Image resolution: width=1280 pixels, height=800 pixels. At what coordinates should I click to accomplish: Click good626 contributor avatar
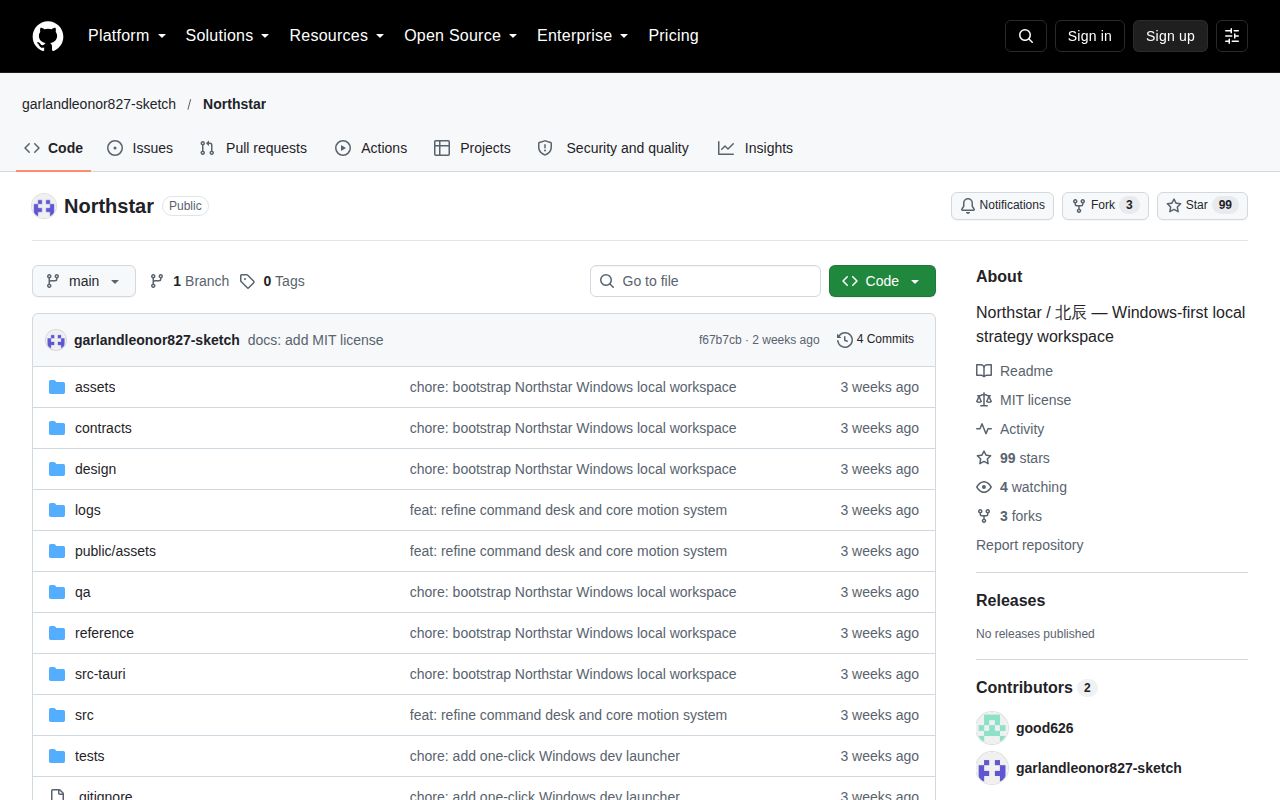tap(992, 728)
